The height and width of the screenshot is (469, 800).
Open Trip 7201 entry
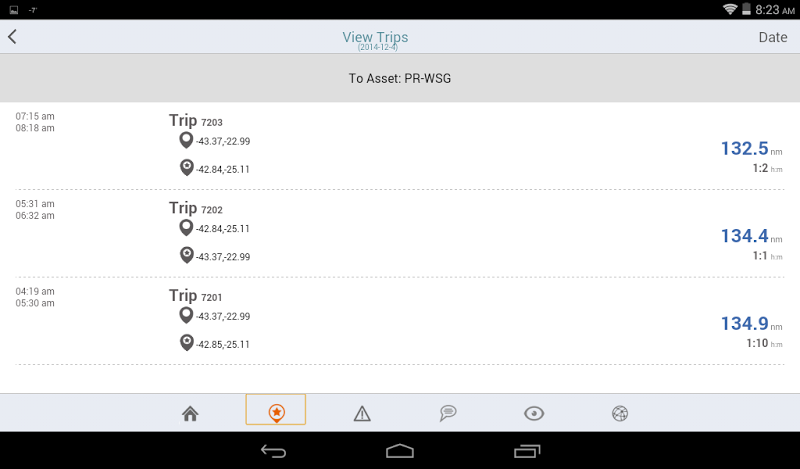tap(399, 322)
